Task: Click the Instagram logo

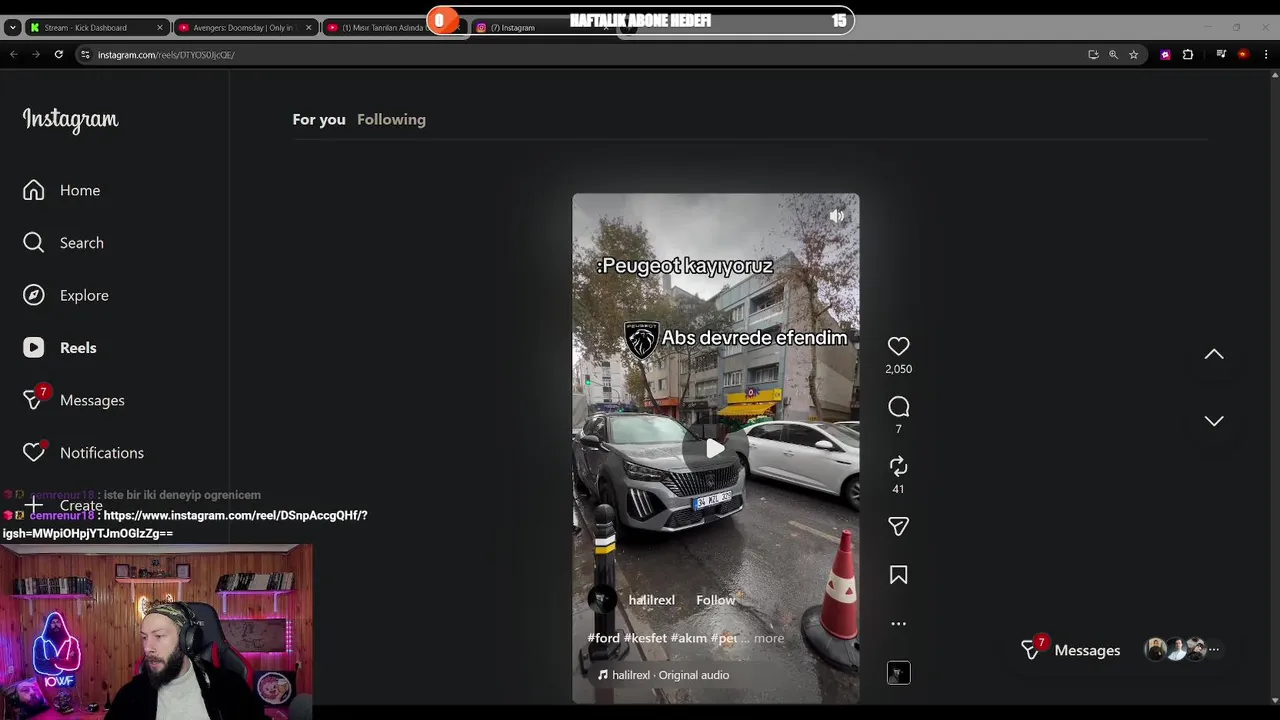Action: tap(70, 120)
